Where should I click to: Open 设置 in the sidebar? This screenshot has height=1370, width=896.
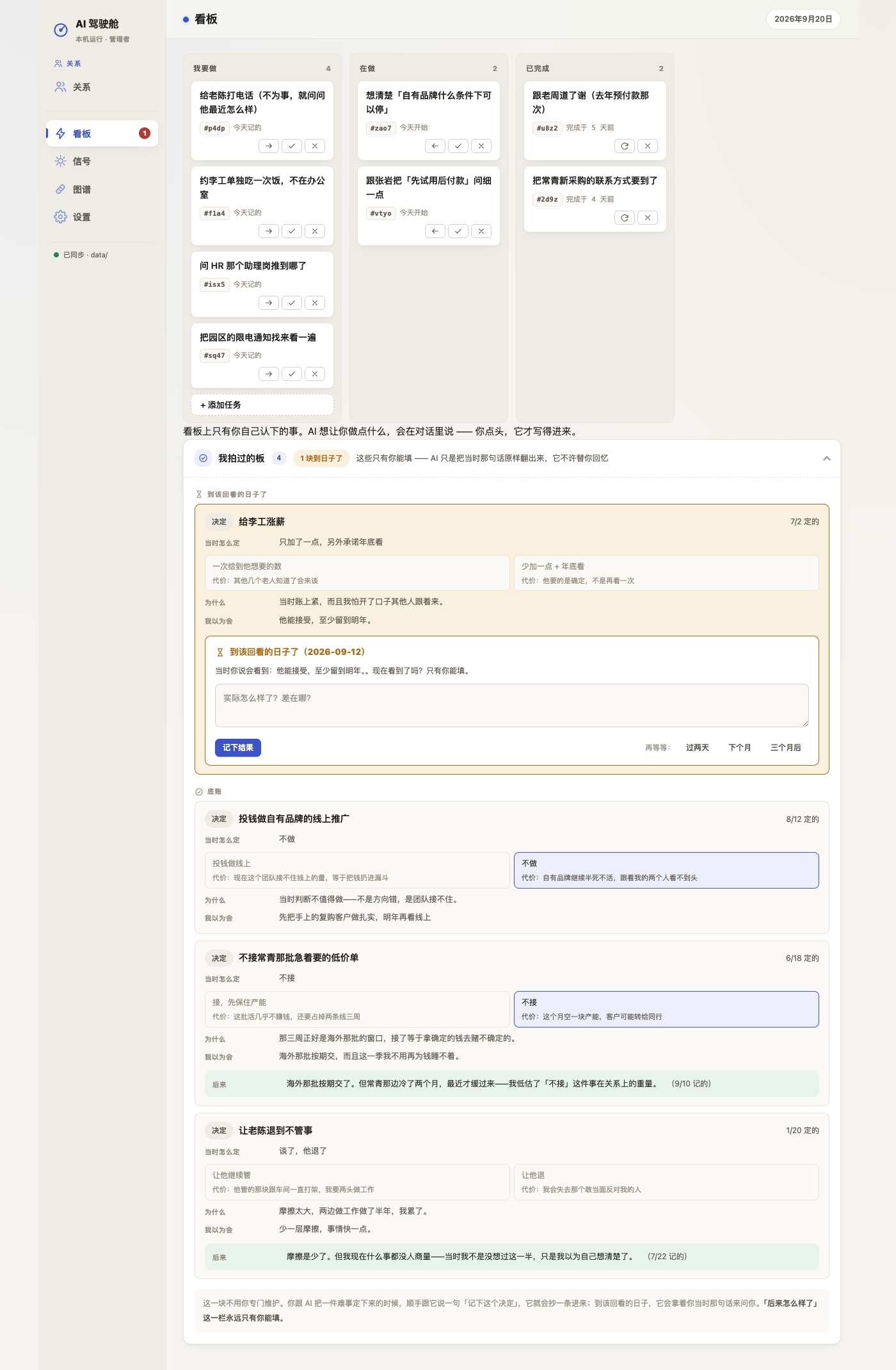tap(102, 217)
